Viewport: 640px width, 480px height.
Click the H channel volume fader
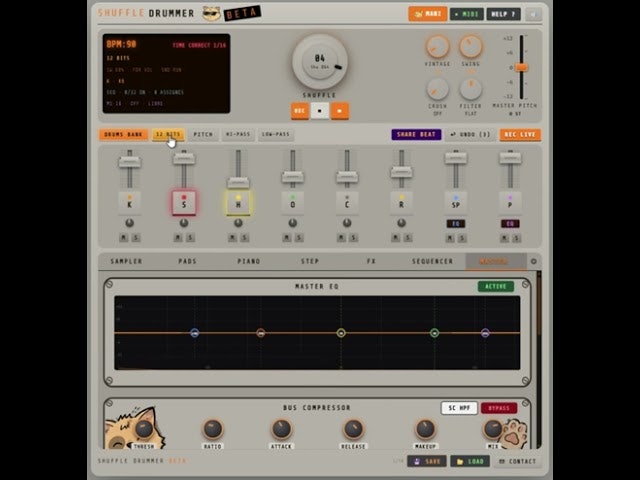pyautogui.click(x=238, y=182)
